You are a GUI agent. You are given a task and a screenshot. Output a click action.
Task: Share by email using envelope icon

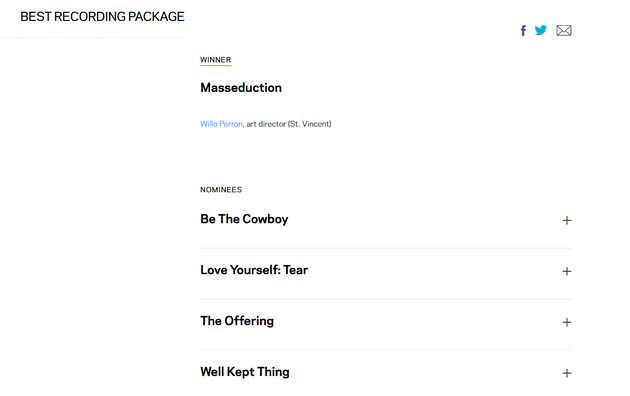pyautogui.click(x=564, y=31)
